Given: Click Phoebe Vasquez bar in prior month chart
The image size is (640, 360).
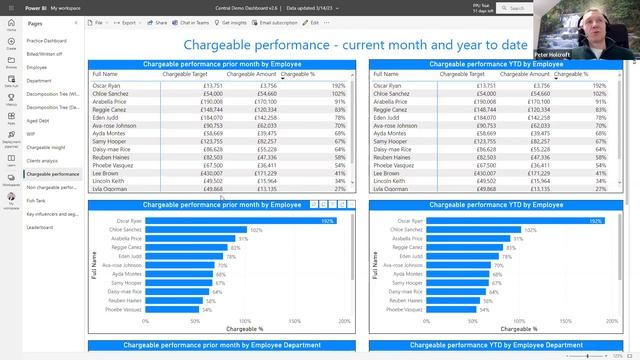Looking at the screenshot, I should point(172,309).
